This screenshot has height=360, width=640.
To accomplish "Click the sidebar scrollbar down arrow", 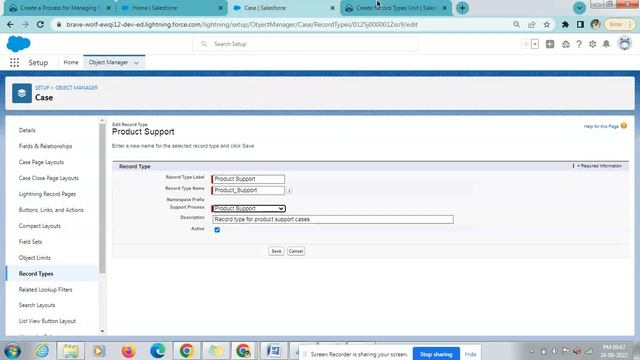I will point(102,331).
